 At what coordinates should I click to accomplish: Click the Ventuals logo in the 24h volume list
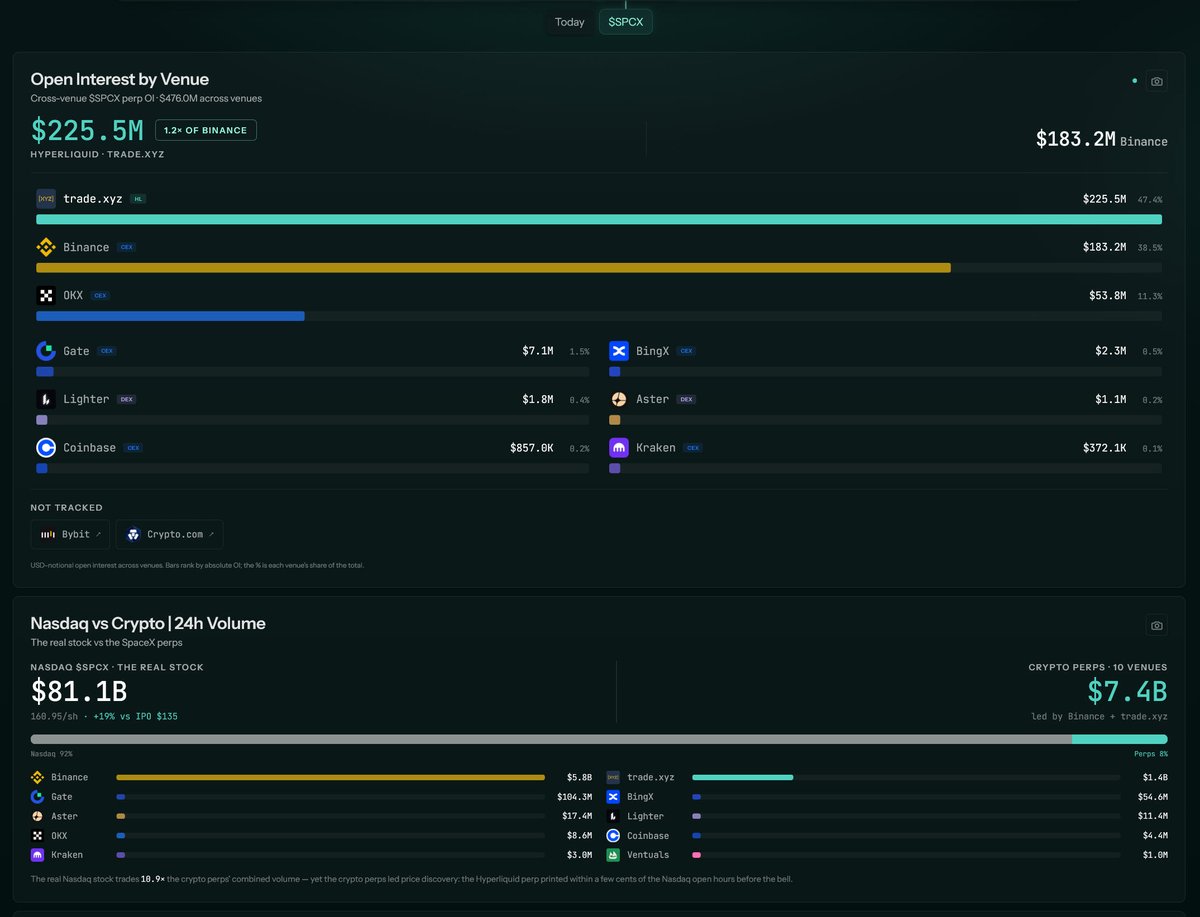(614, 855)
